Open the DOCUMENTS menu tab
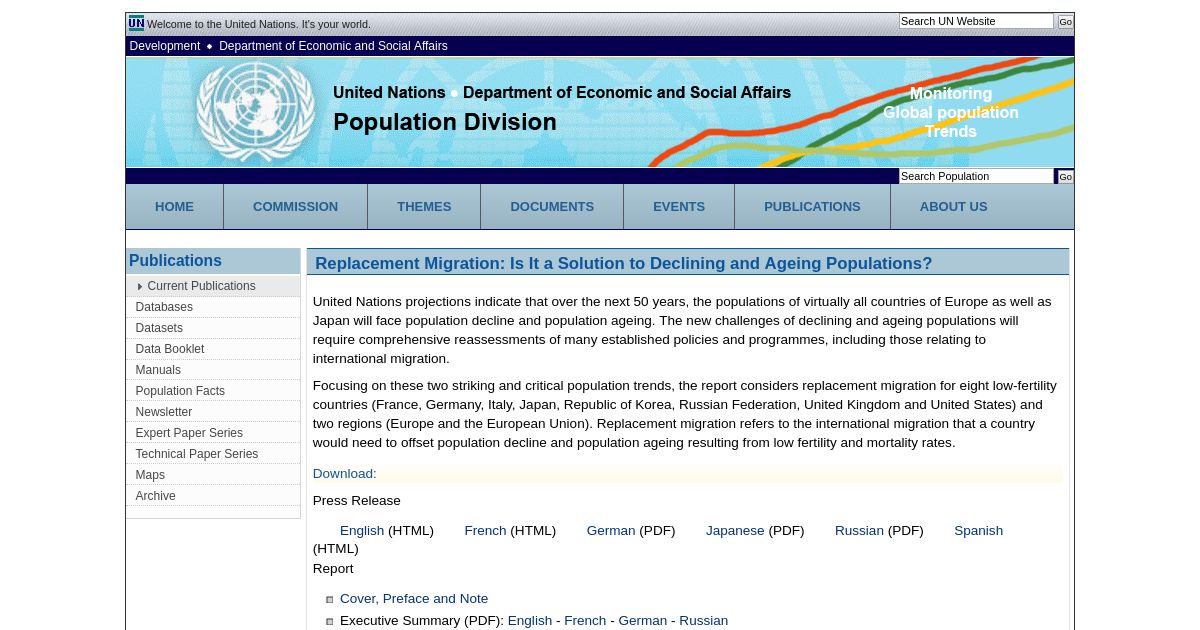This screenshot has height=630, width=1200. coord(552,207)
